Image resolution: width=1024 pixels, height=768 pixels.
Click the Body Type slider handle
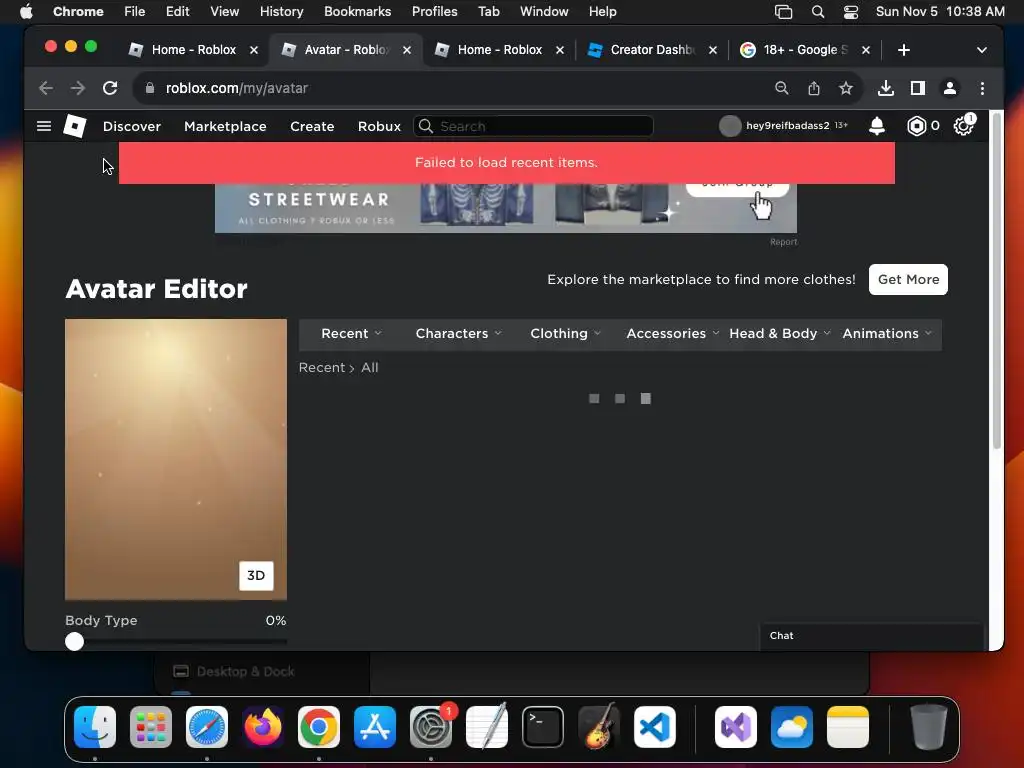point(74,641)
